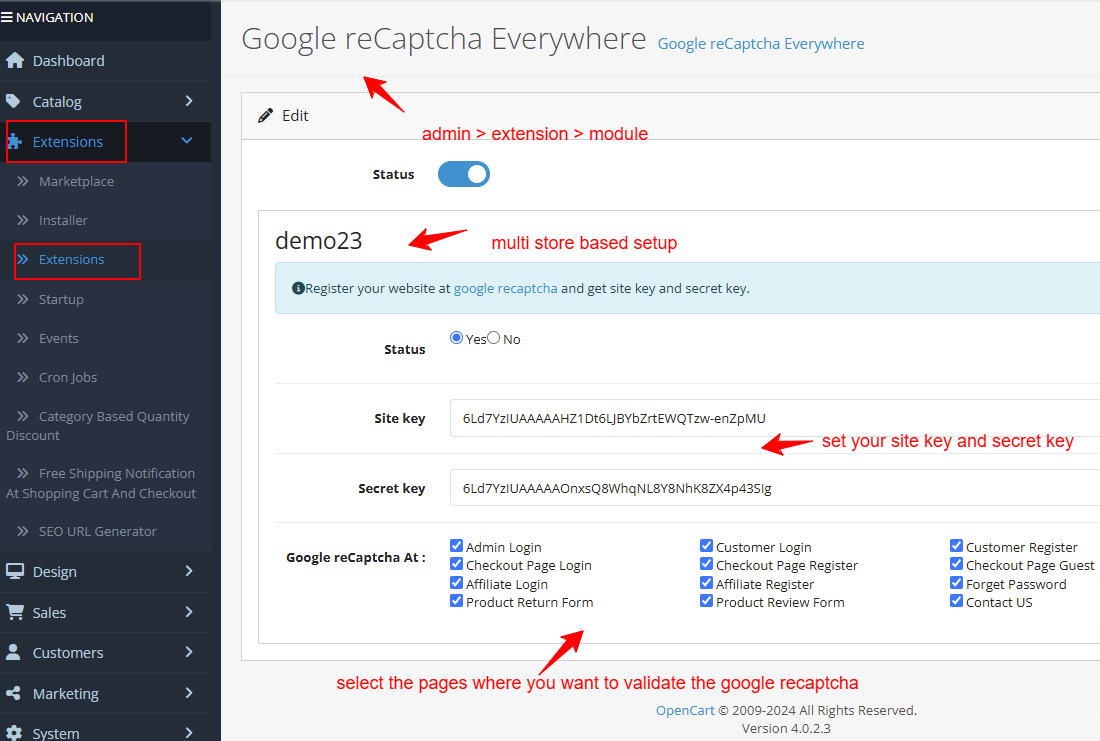Click the Customers person icon
Screen dimensions: 1100x741
[13, 653]
